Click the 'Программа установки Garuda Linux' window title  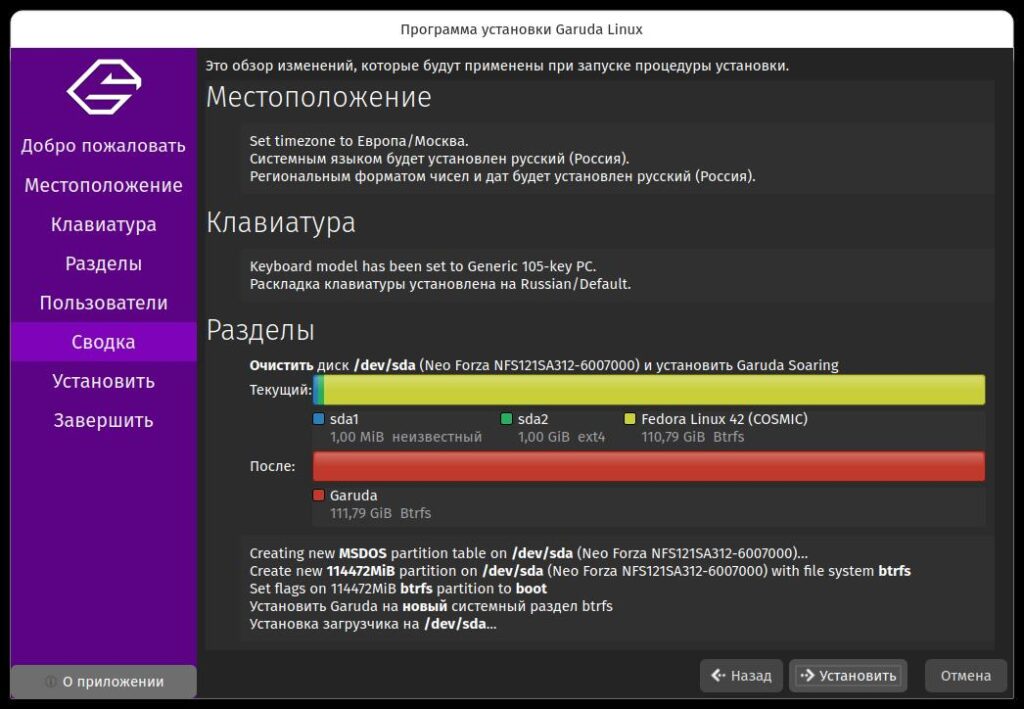522,29
